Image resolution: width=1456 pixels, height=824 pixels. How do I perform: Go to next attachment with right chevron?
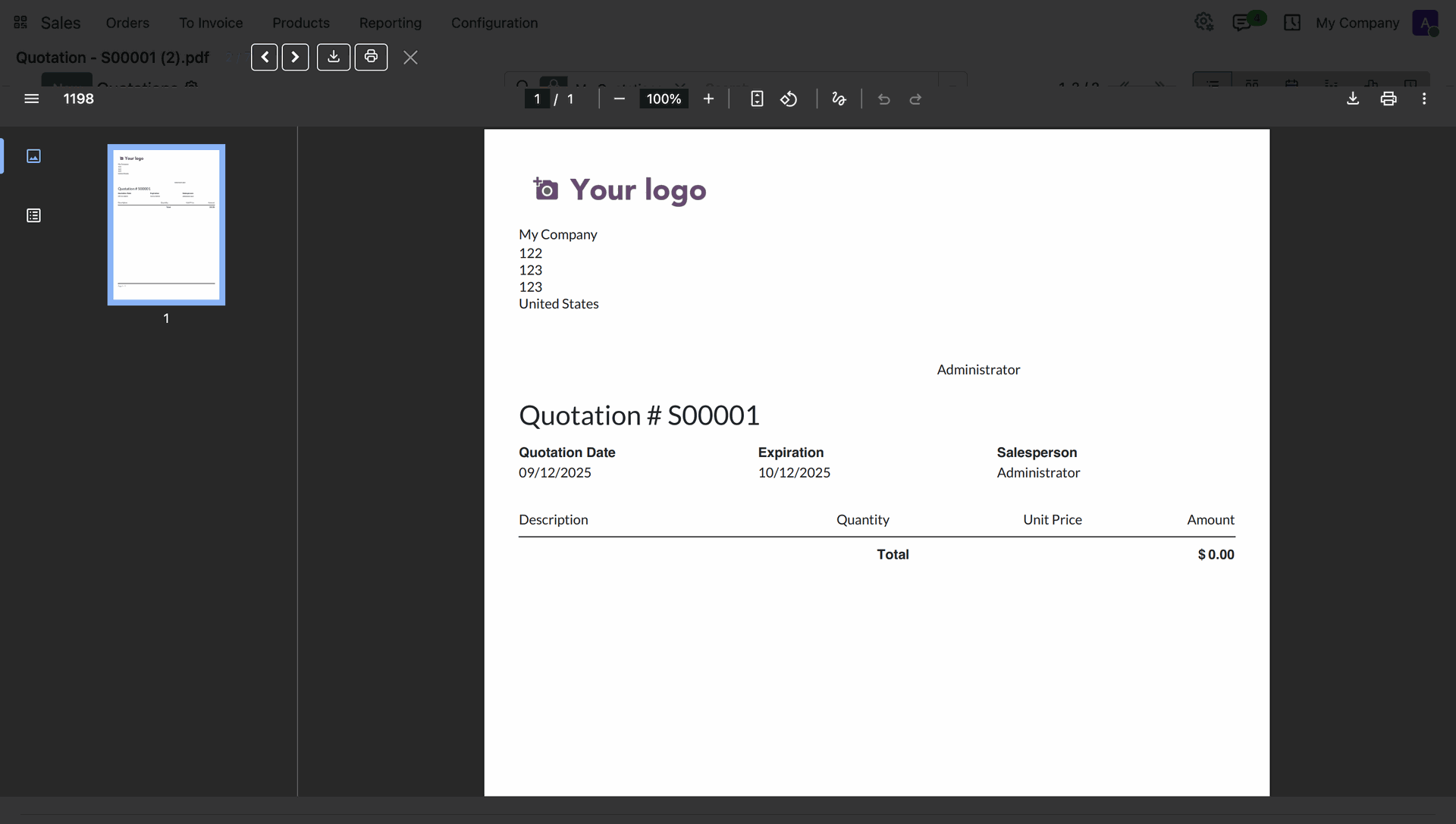coord(295,58)
